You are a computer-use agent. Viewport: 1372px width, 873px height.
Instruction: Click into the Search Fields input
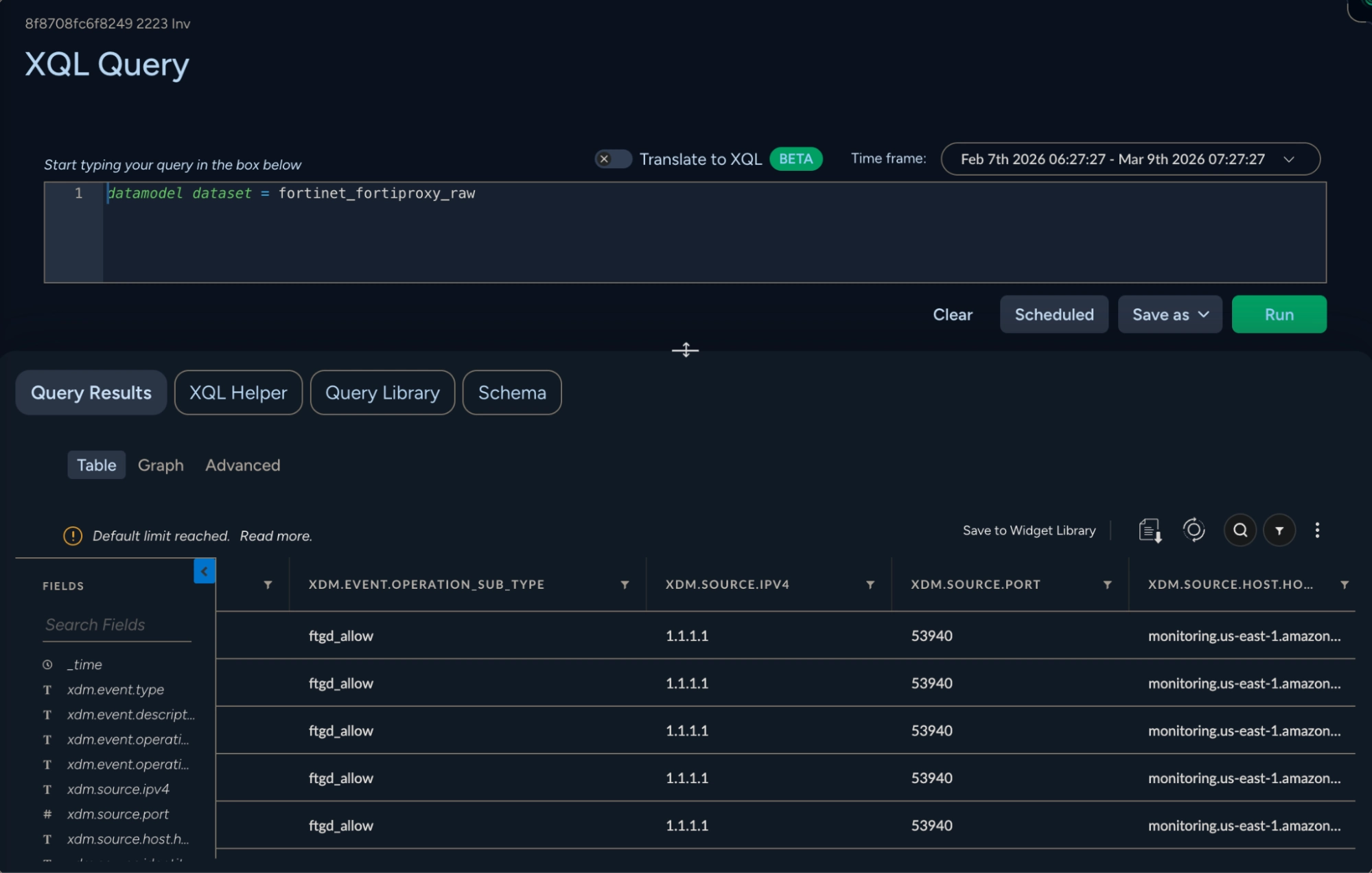[x=117, y=625]
